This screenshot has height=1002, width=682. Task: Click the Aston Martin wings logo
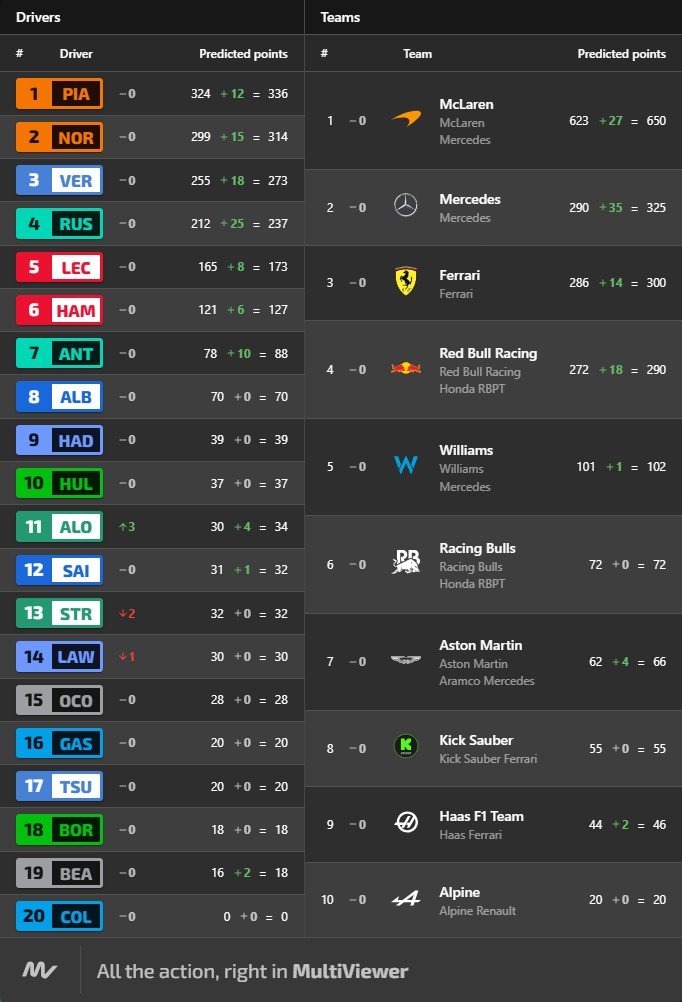pos(405,661)
